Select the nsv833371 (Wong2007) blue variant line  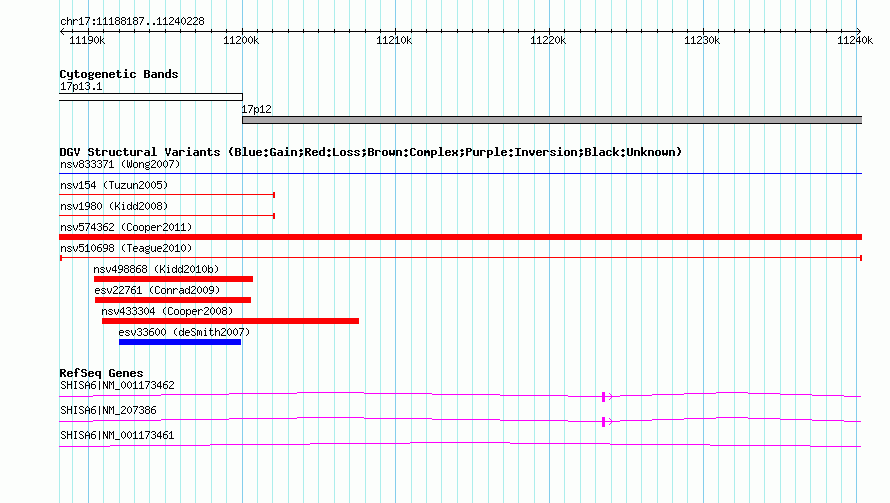[x=460, y=173]
